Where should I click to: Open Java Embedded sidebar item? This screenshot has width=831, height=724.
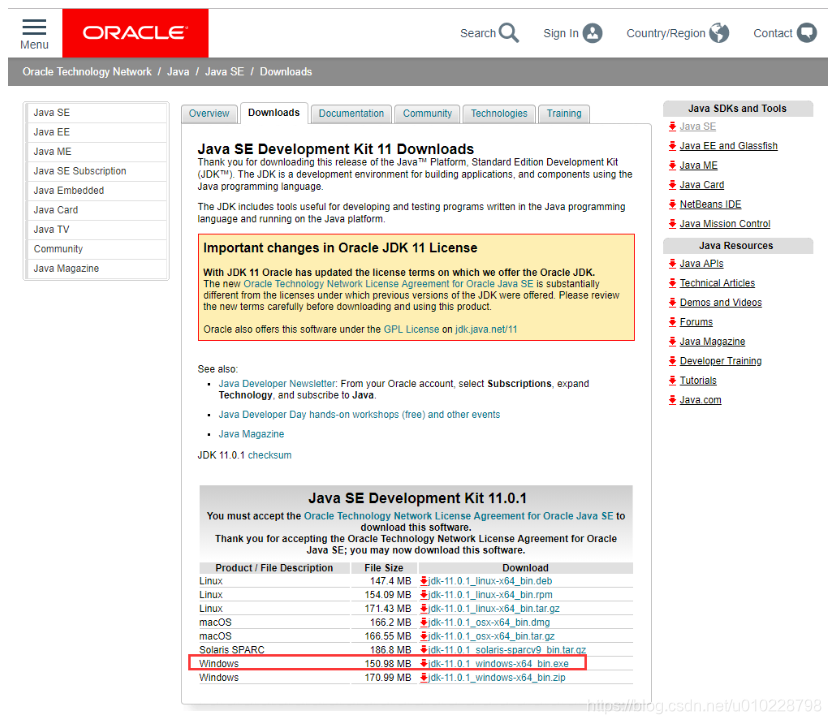pyautogui.click(x=96, y=191)
